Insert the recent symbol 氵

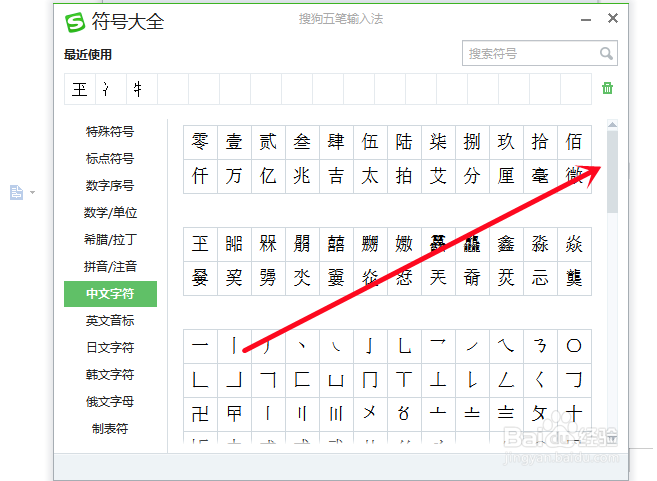pos(111,89)
